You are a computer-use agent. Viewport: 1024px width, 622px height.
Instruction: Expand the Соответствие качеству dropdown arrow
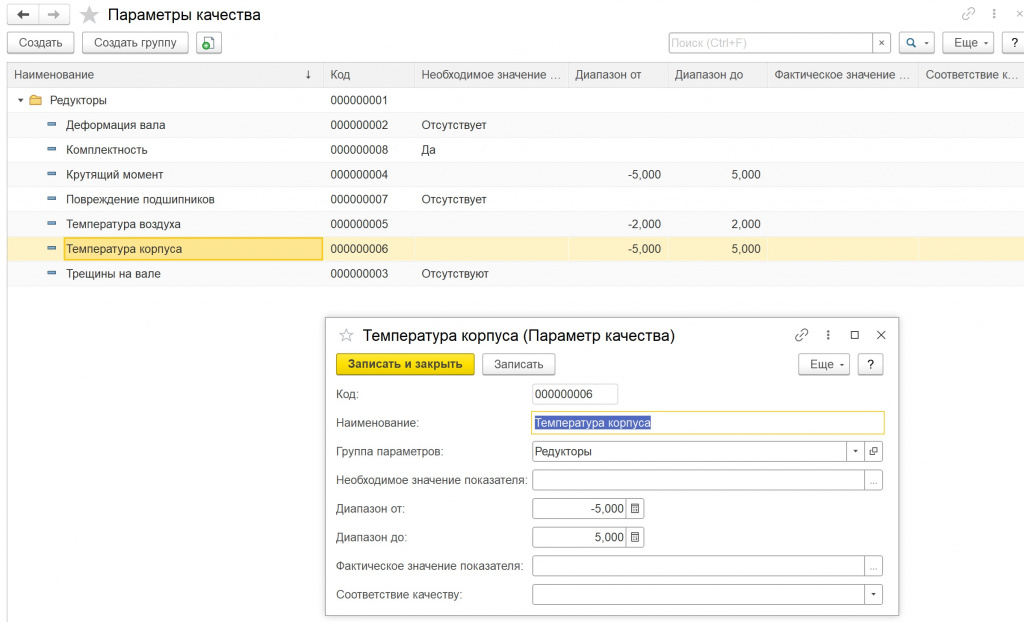(874, 595)
